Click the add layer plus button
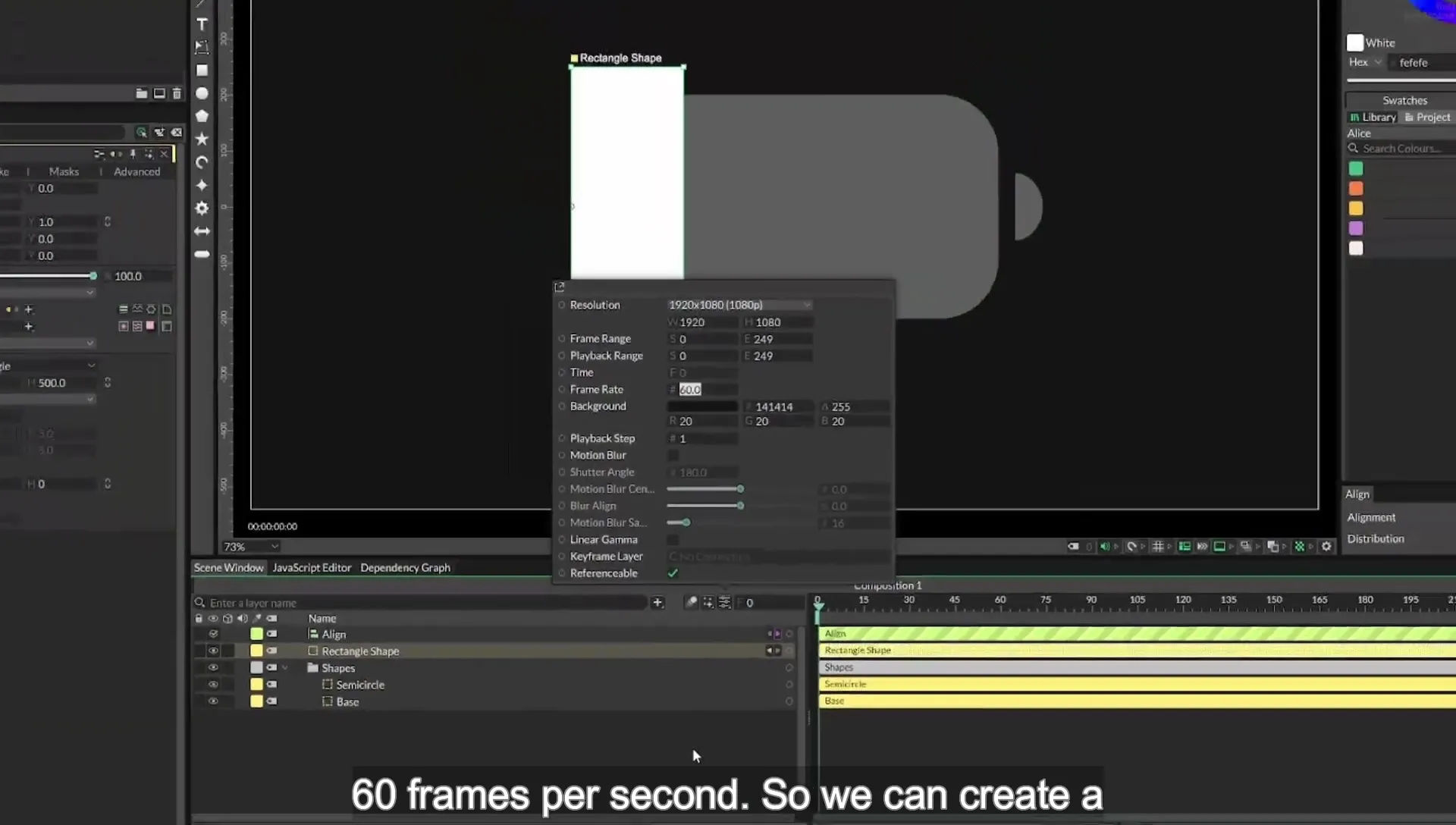The width and height of the screenshot is (1456, 825). tap(657, 602)
